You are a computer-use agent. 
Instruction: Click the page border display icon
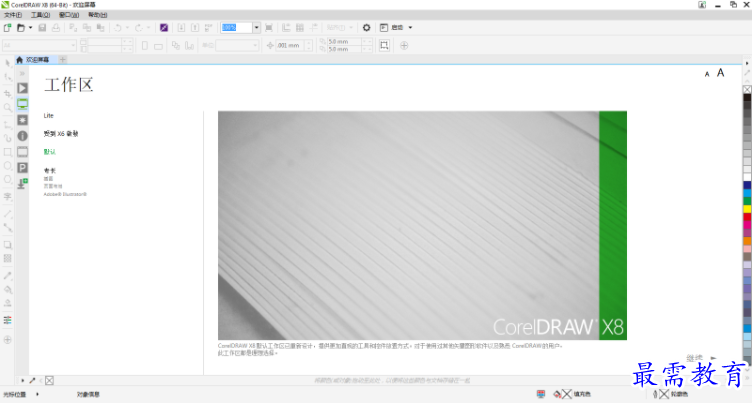pyautogui.click(x=384, y=46)
